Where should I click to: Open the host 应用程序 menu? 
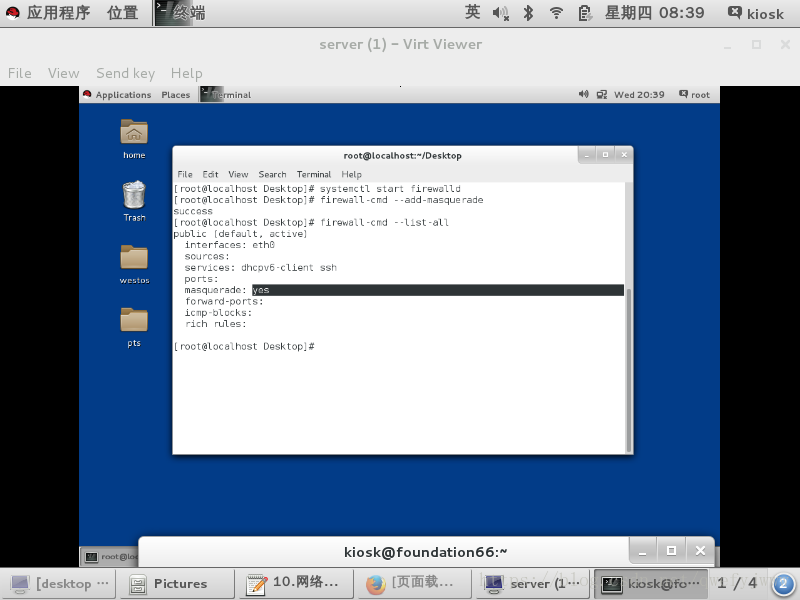tap(58, 13)
